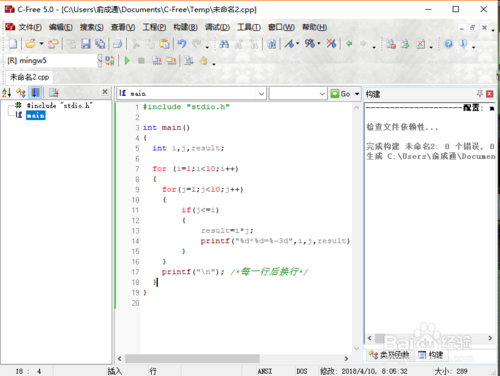Open the 工具(T) menu

[x=249, y=27]
